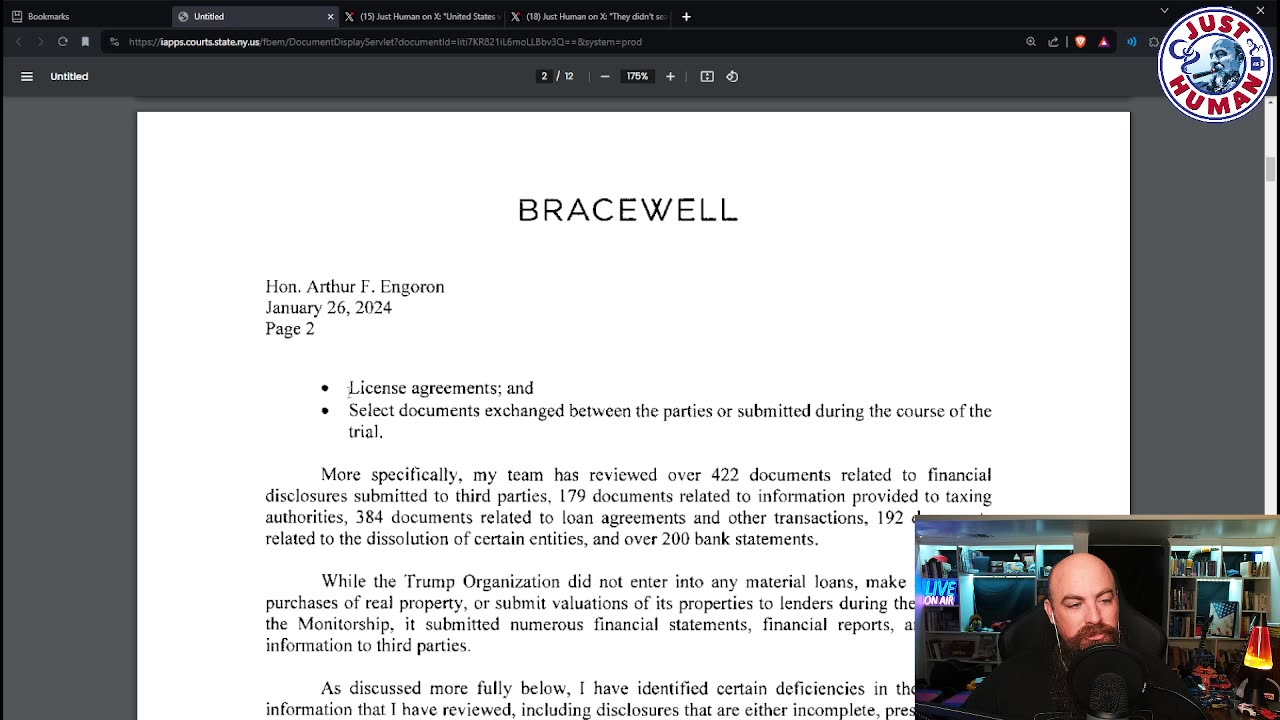Click the webcam video overlay
Viewport: 1280px width, 720px height.
[x=1097, y=617]
